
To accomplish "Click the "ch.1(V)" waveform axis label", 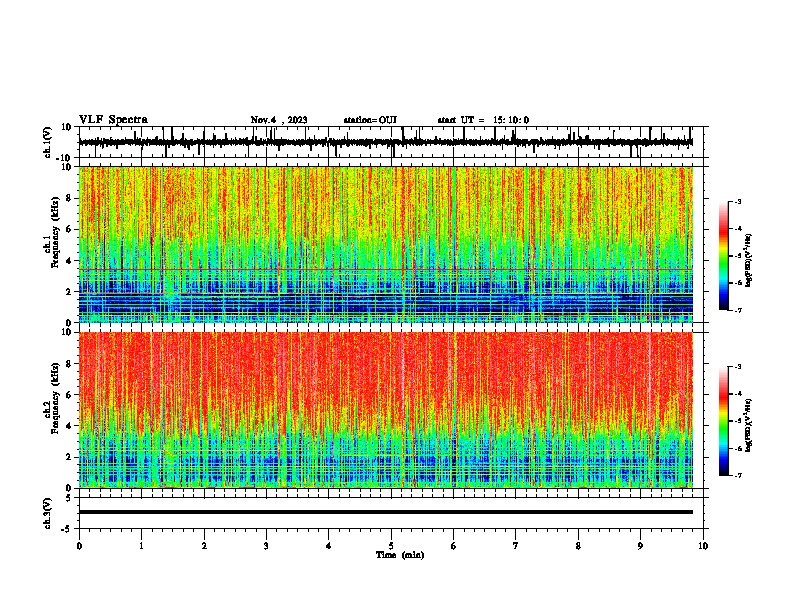I will tap(48, 142).
